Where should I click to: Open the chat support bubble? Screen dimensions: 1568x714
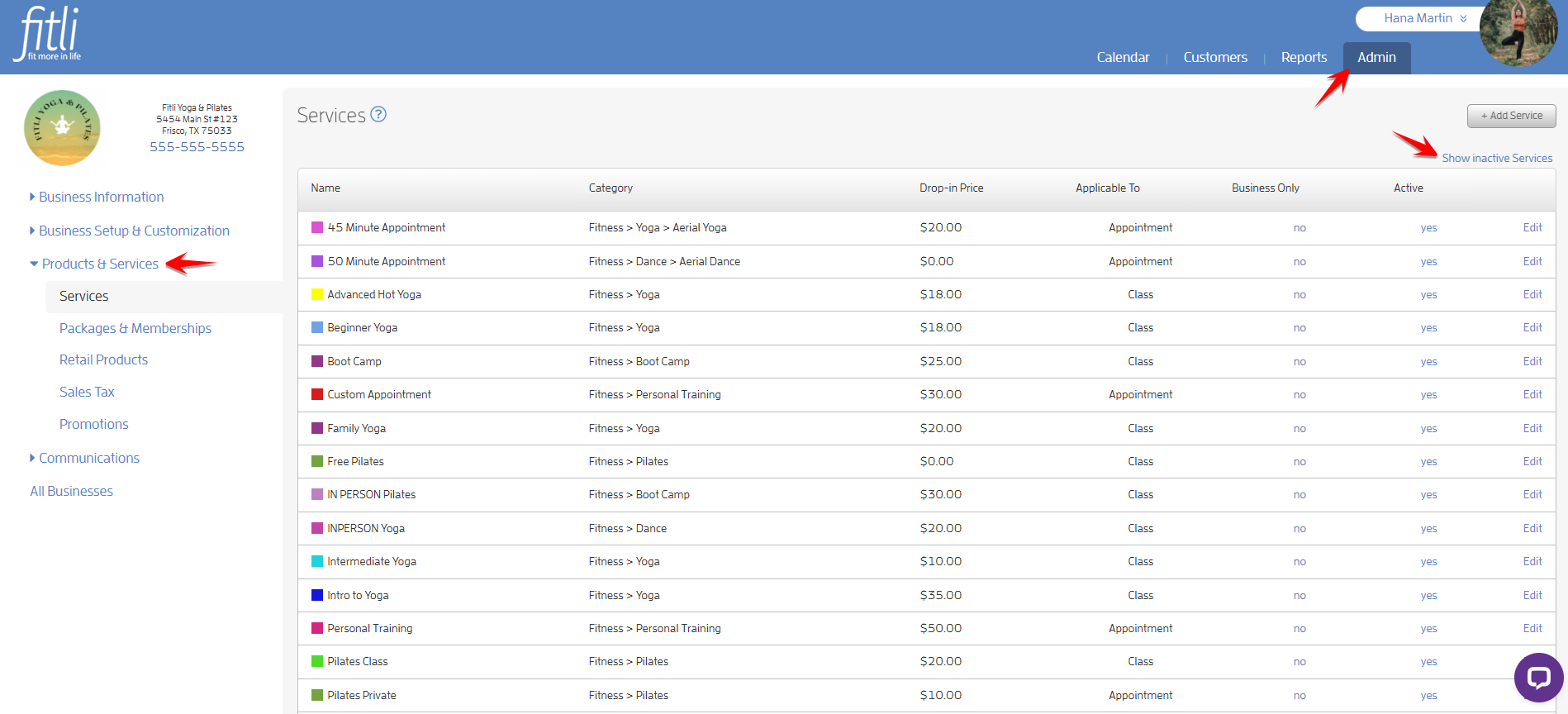coord(1538,678)
